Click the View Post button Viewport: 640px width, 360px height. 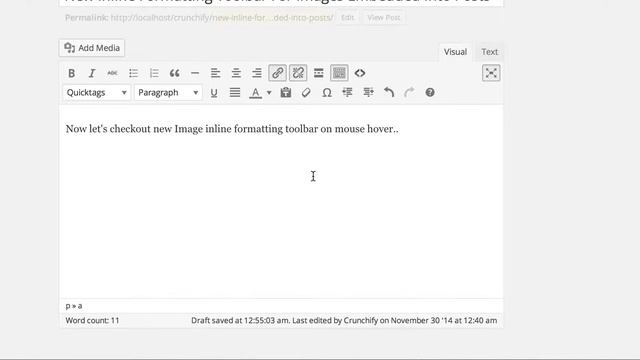(x=384, y=18)
